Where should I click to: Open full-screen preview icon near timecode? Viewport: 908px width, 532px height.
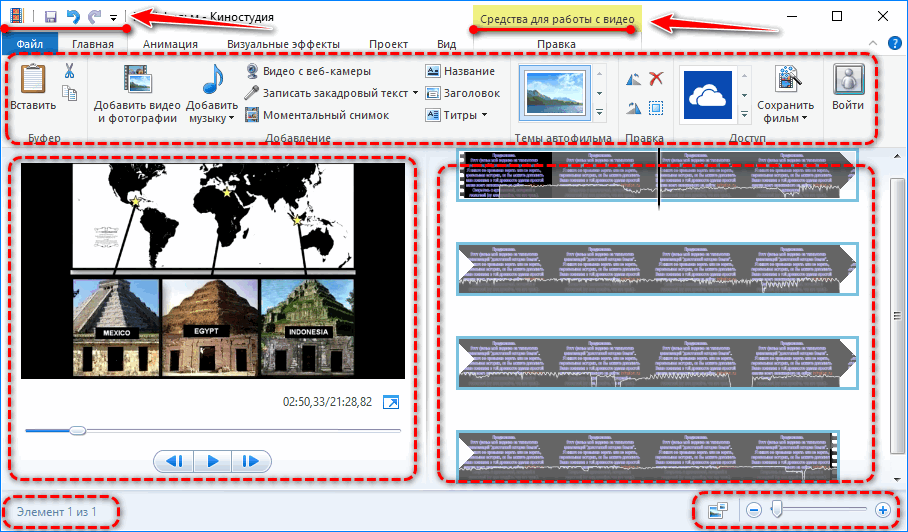click(x=391, y=402)
